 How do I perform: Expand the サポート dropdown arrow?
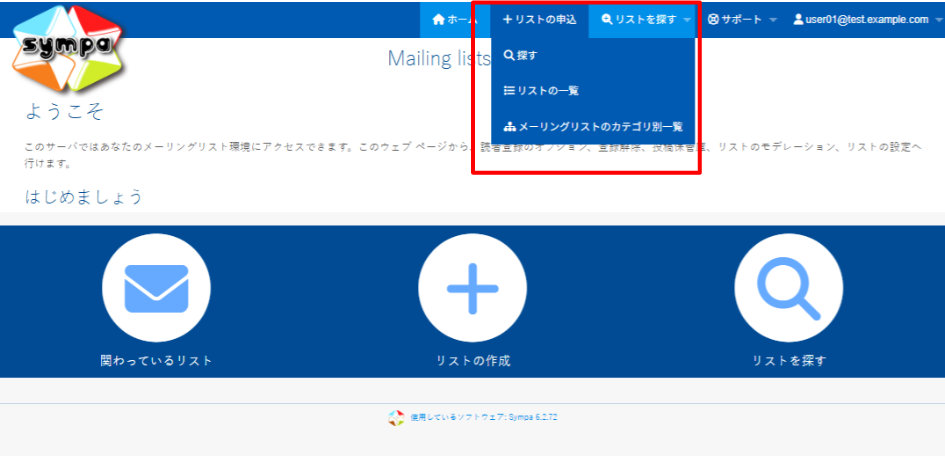[x=773, y=20]
